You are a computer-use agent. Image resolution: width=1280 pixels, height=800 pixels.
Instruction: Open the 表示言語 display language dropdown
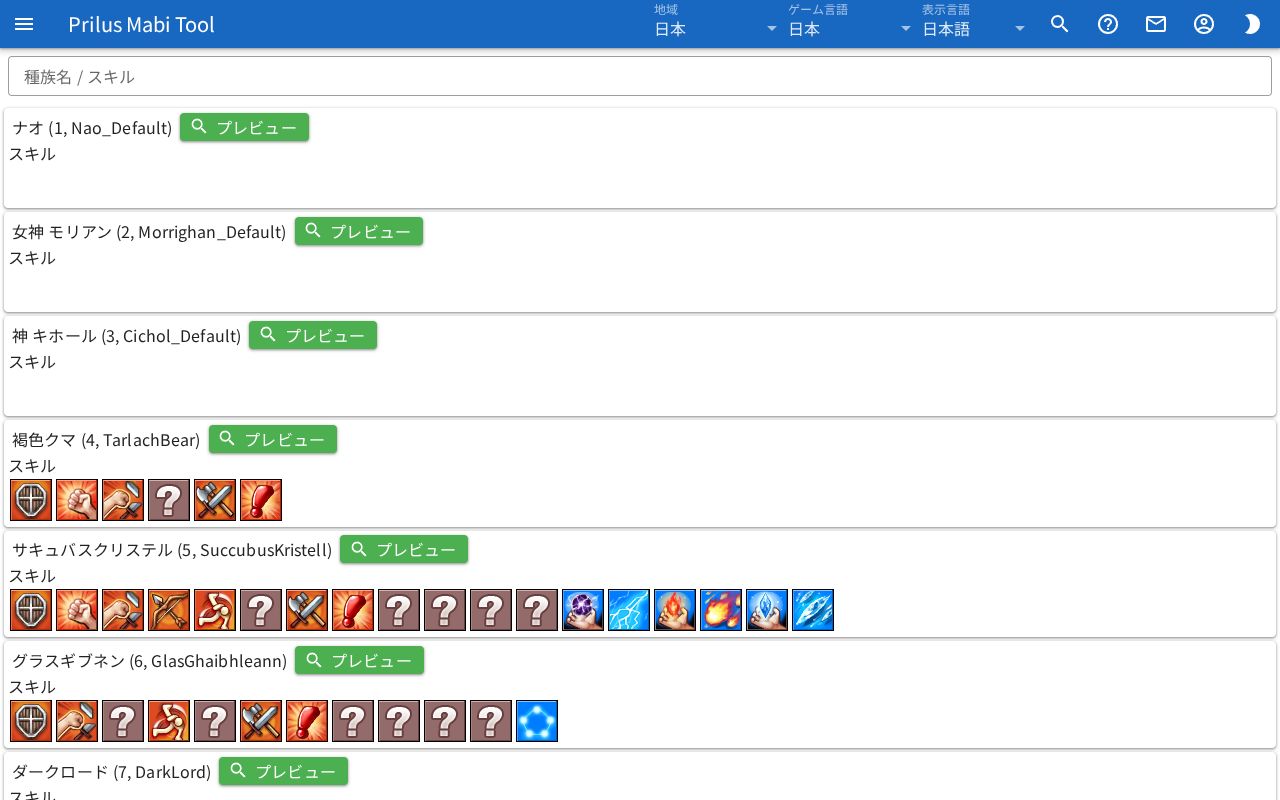[x=974, y=23]
